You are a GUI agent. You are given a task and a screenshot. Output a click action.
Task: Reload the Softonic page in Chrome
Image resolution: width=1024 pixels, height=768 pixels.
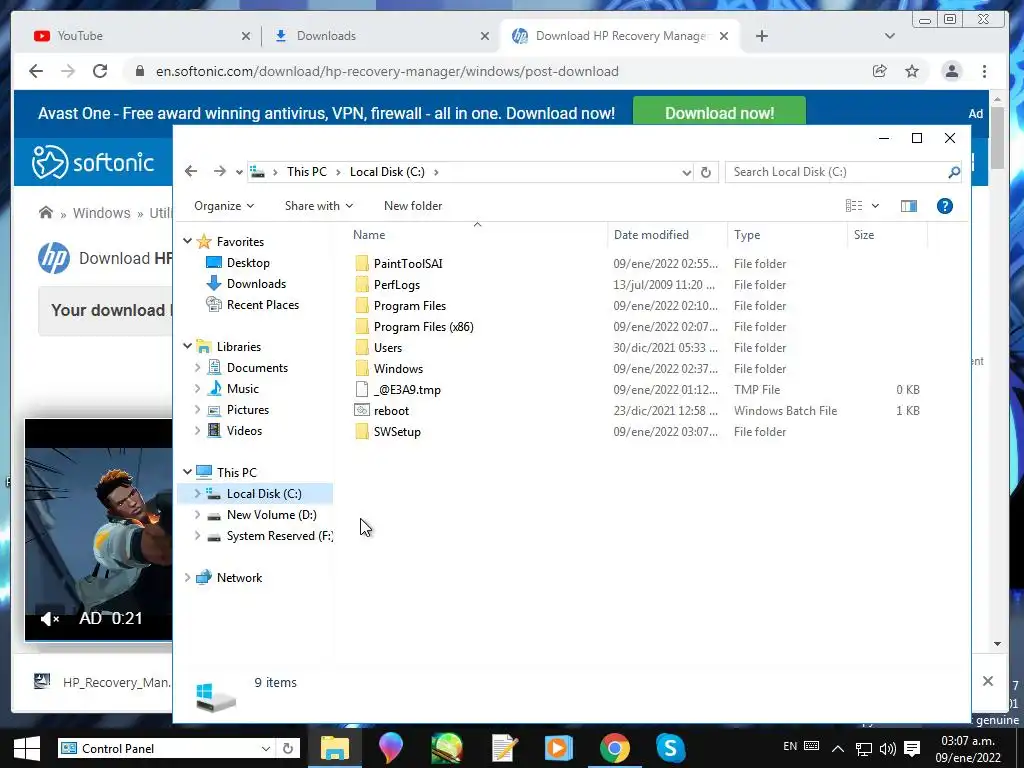pos(100,71)
